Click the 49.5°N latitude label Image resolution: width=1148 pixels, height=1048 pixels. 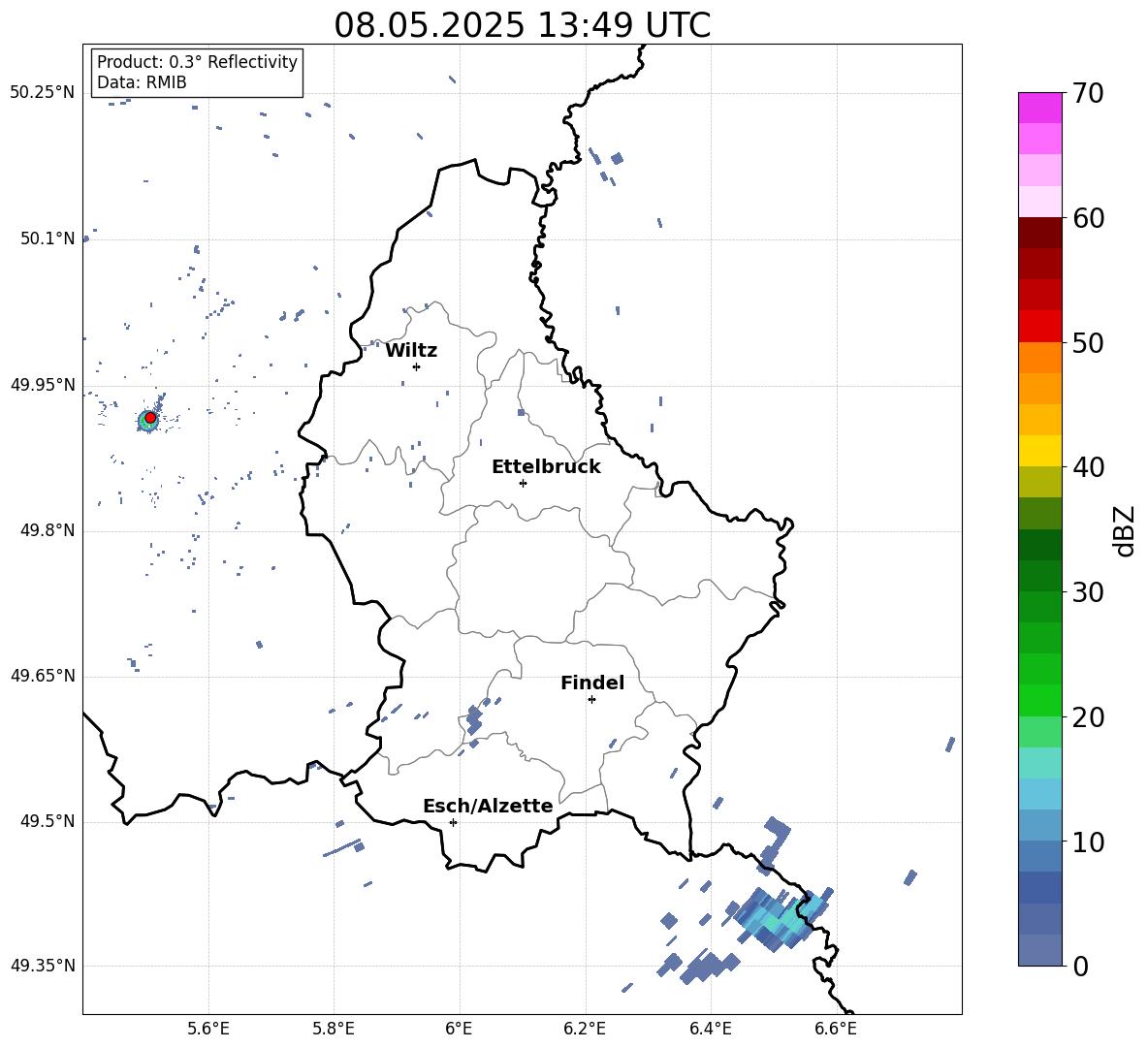(x=48, y=821)
